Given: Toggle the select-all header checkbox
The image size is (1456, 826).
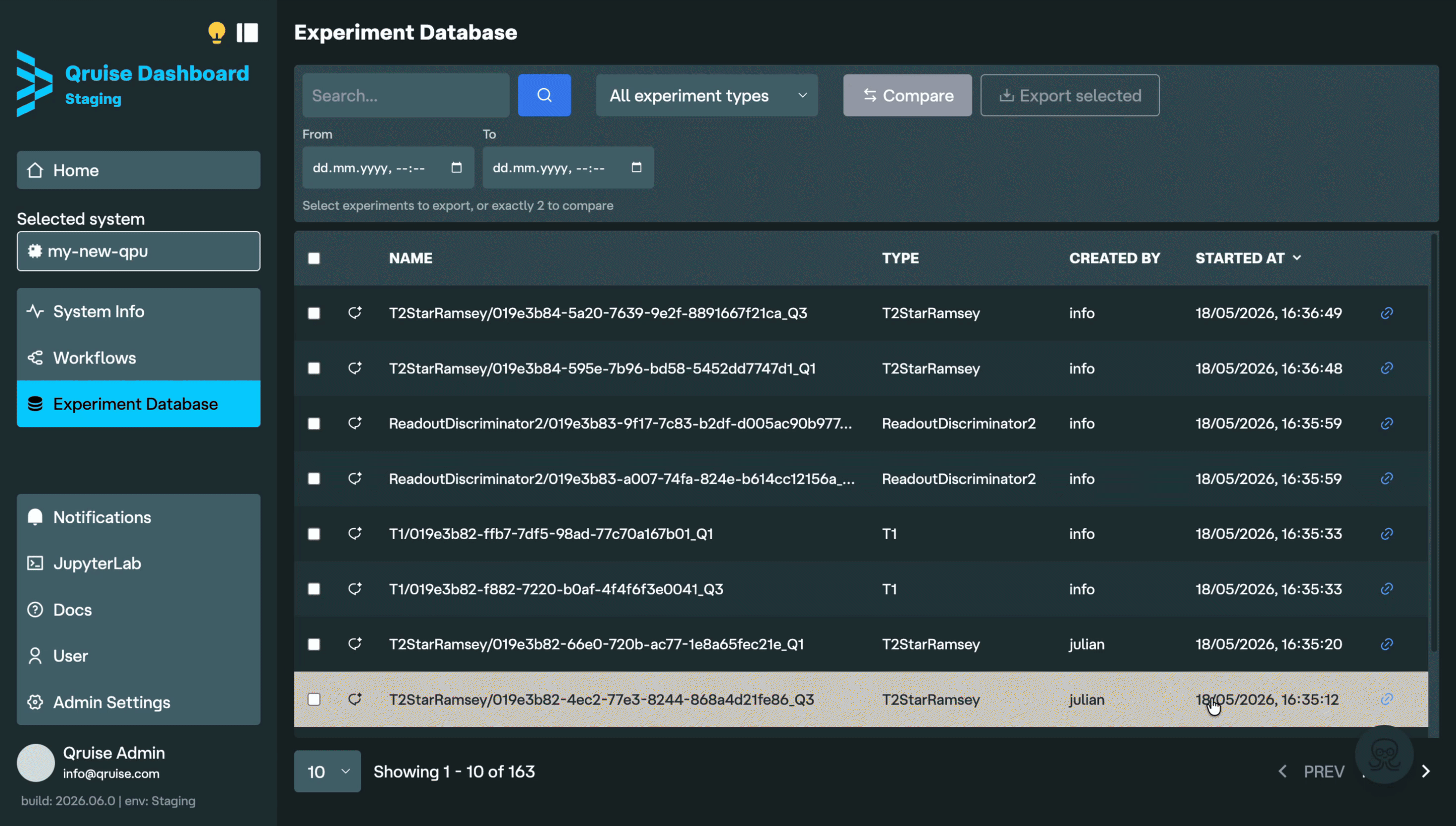Looking at the screenshot, I should click(313, 258).
